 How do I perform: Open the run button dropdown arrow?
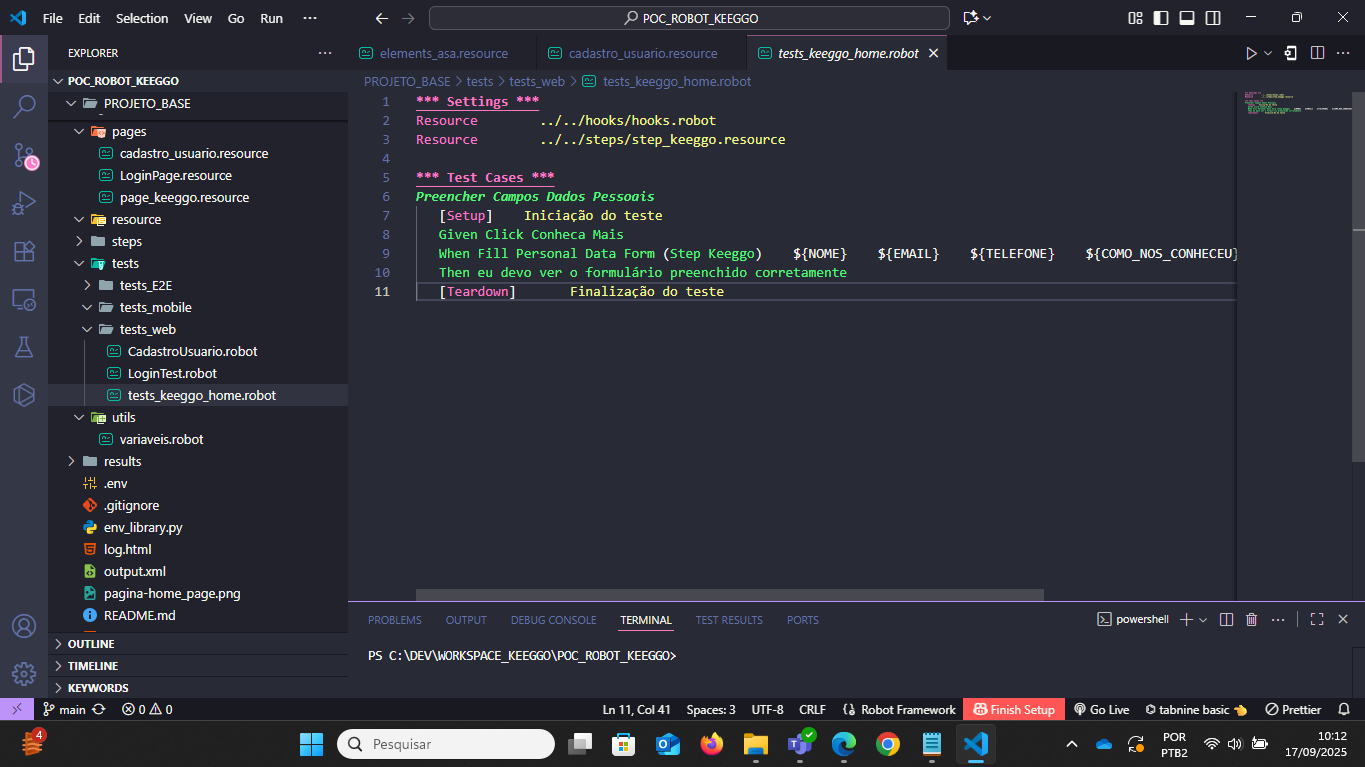click(1268, 53)
